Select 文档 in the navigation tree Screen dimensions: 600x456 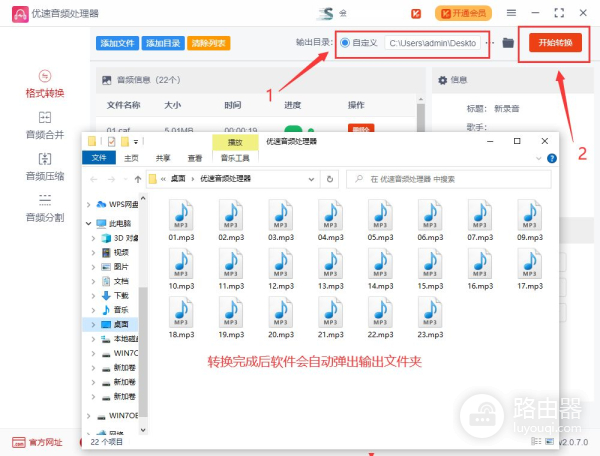121,282
